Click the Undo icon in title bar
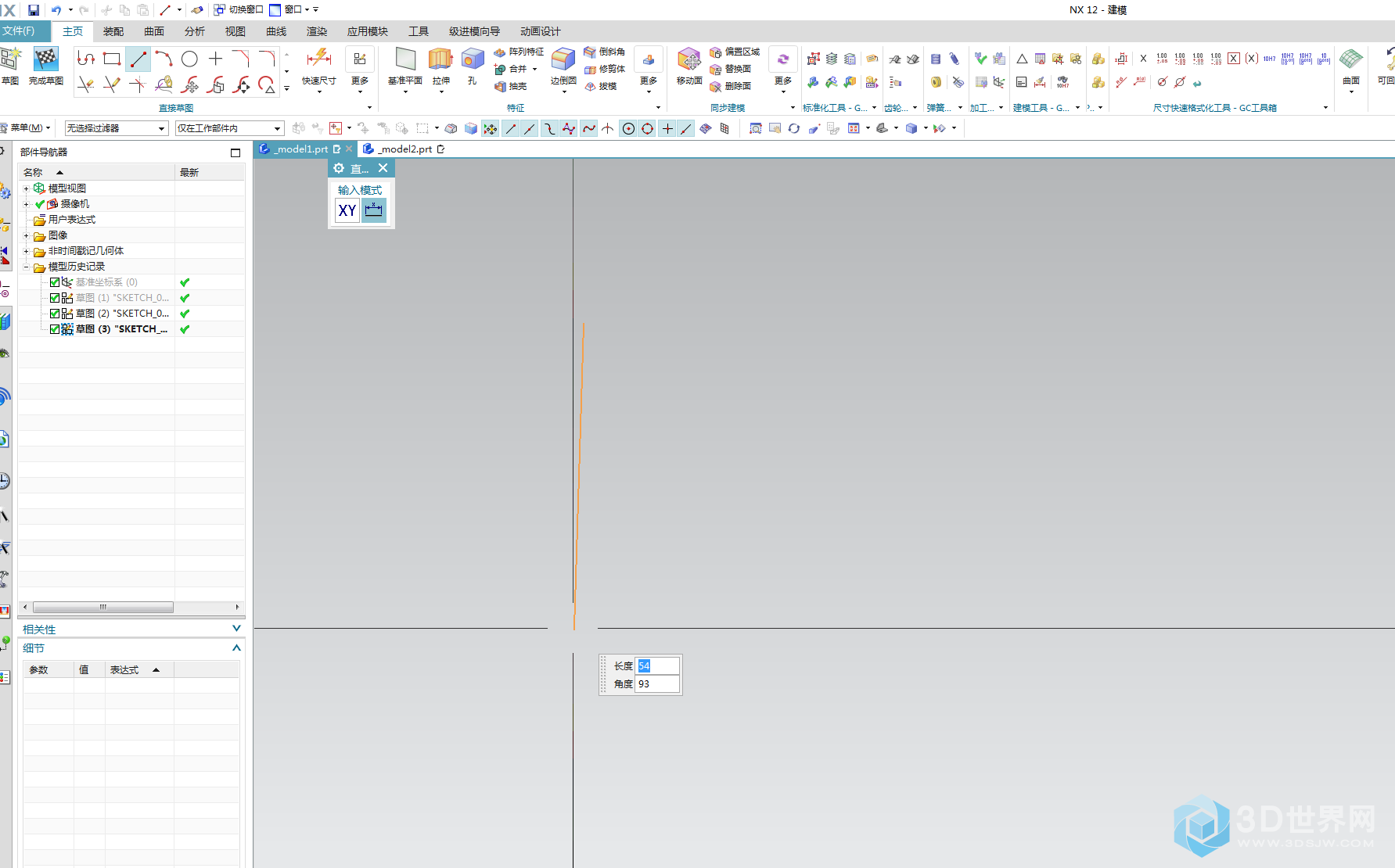This screenshot has width=1395, height=868. (56, 10)
